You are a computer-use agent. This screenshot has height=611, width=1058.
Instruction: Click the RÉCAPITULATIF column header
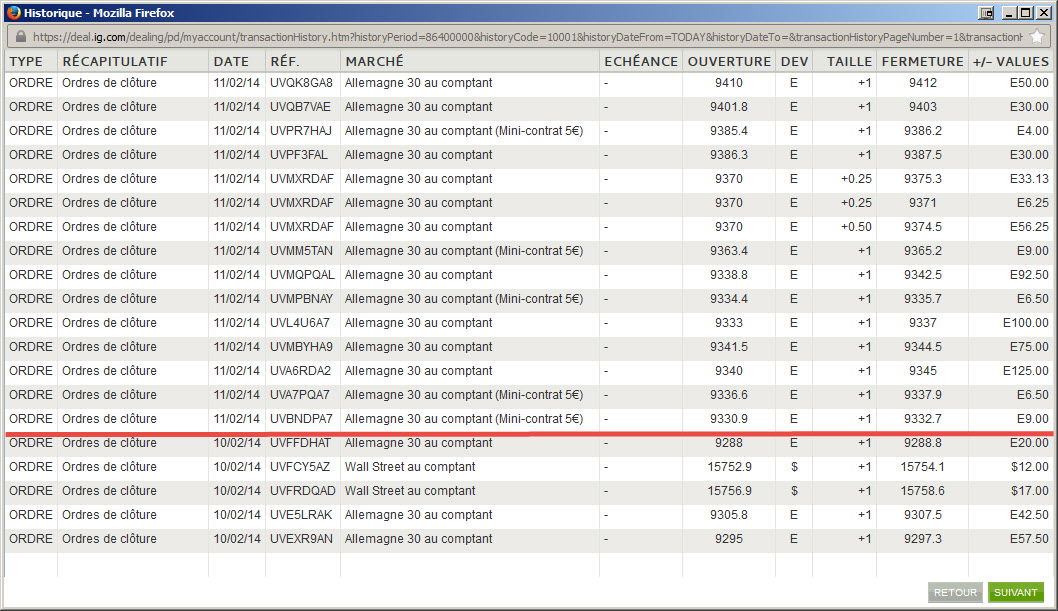point(115,61)
